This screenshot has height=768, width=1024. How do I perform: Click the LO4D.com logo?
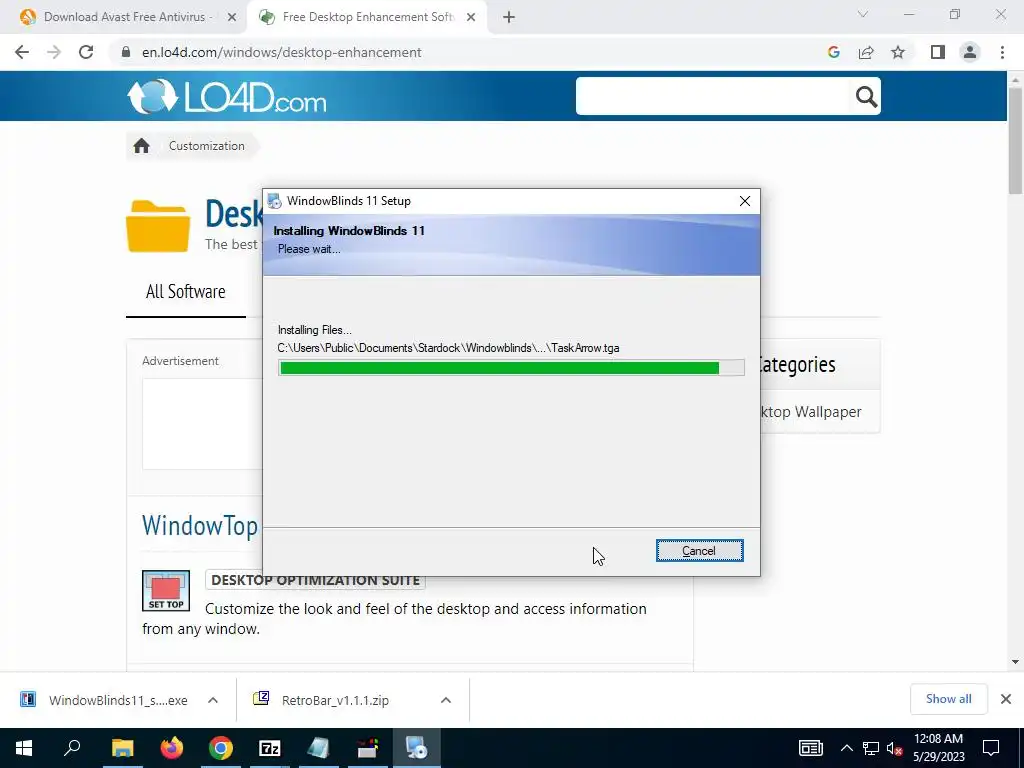pyautogui.click(x=227, y=97)
